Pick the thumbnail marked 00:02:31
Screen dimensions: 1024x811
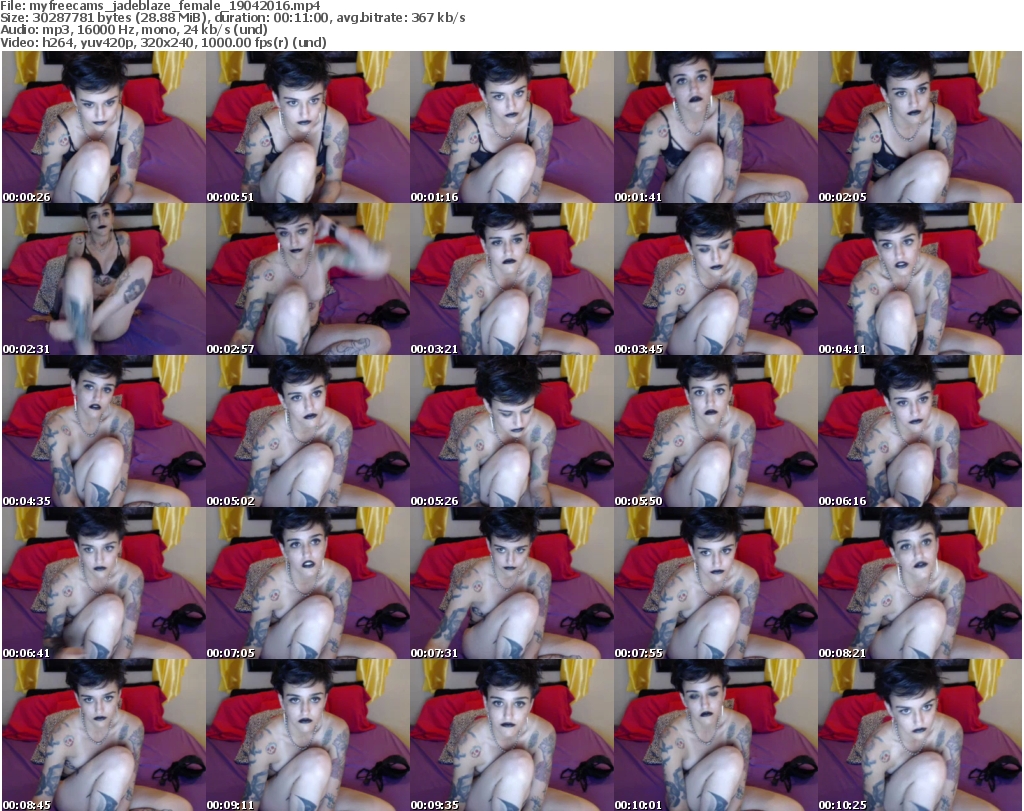pos(104,279)
